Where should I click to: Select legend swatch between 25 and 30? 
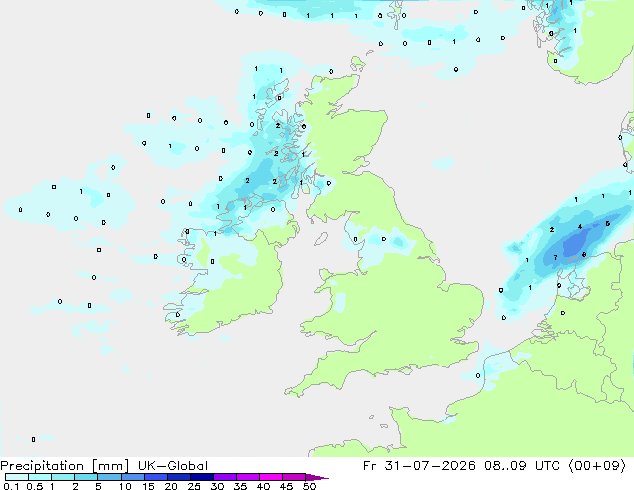pyautogui.click(x=201, y=477)
